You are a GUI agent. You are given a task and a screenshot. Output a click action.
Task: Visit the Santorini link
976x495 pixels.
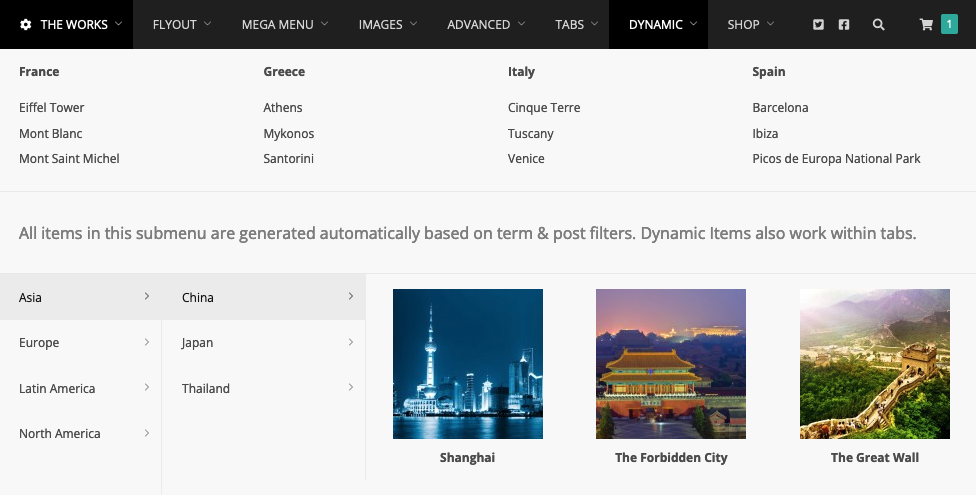(x=289, y=159)
